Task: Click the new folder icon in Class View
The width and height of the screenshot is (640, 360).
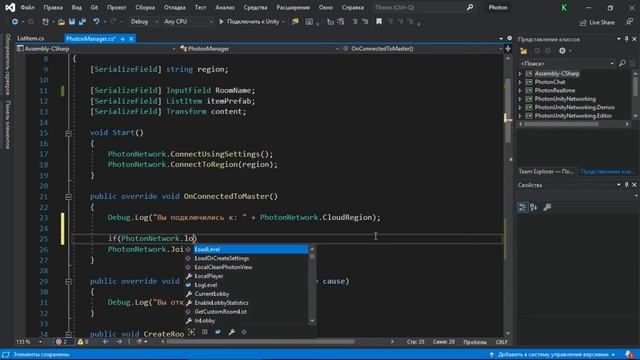Action: (x=523, y=51)
